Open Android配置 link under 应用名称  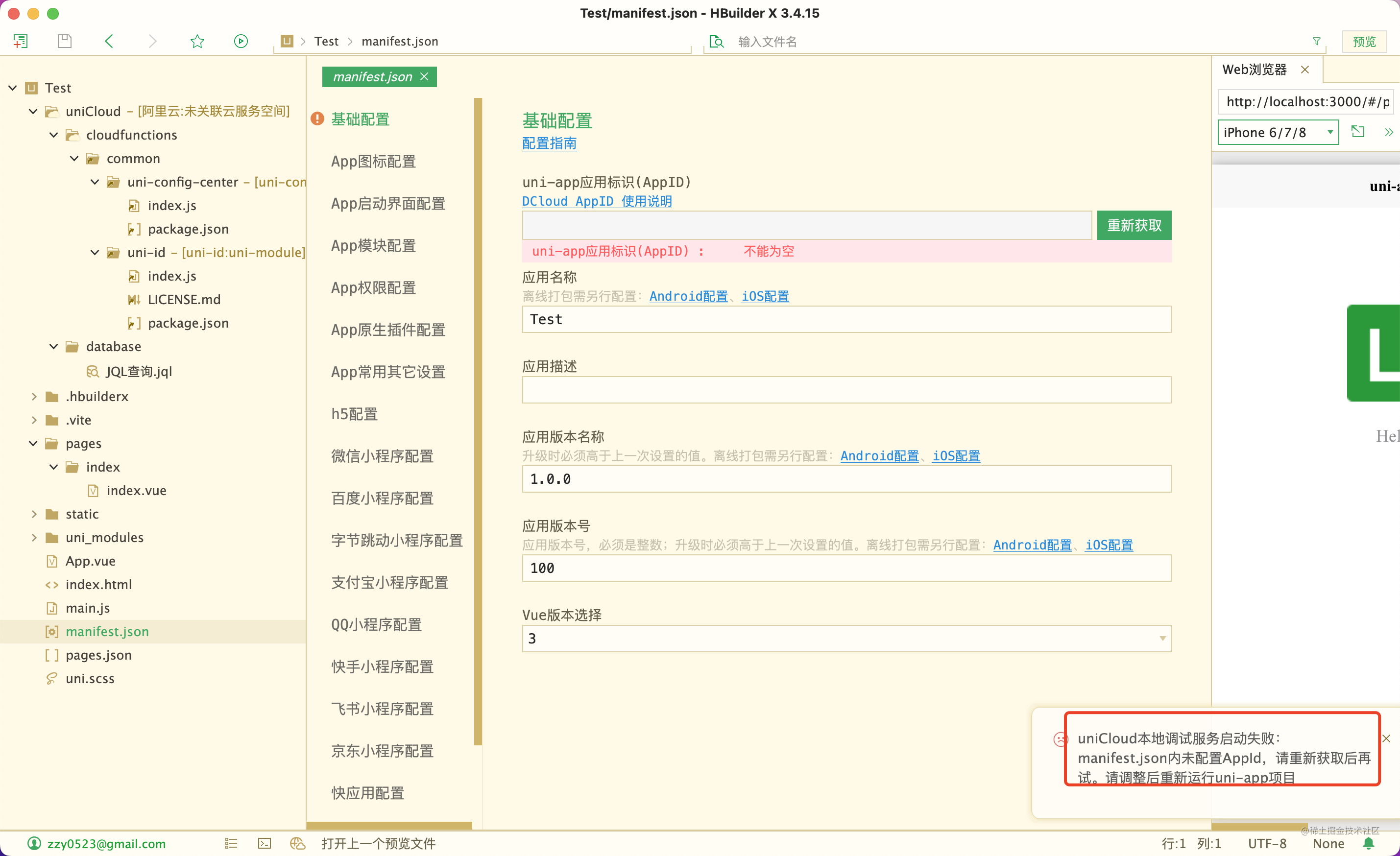[x=688, y=296]
